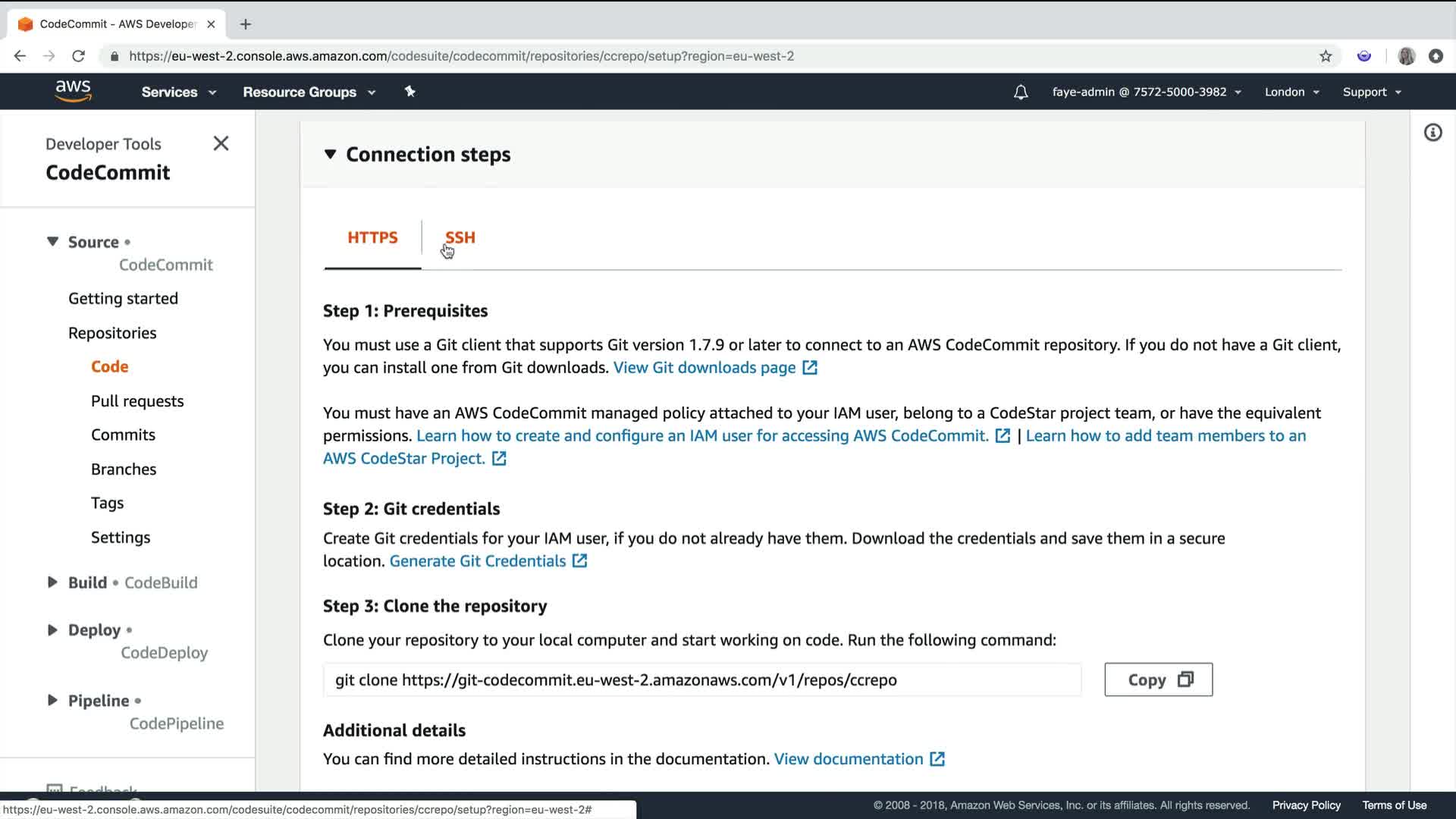Open the notifications bell icon
Screen dimensions: 1456x819
(1021, 92)
